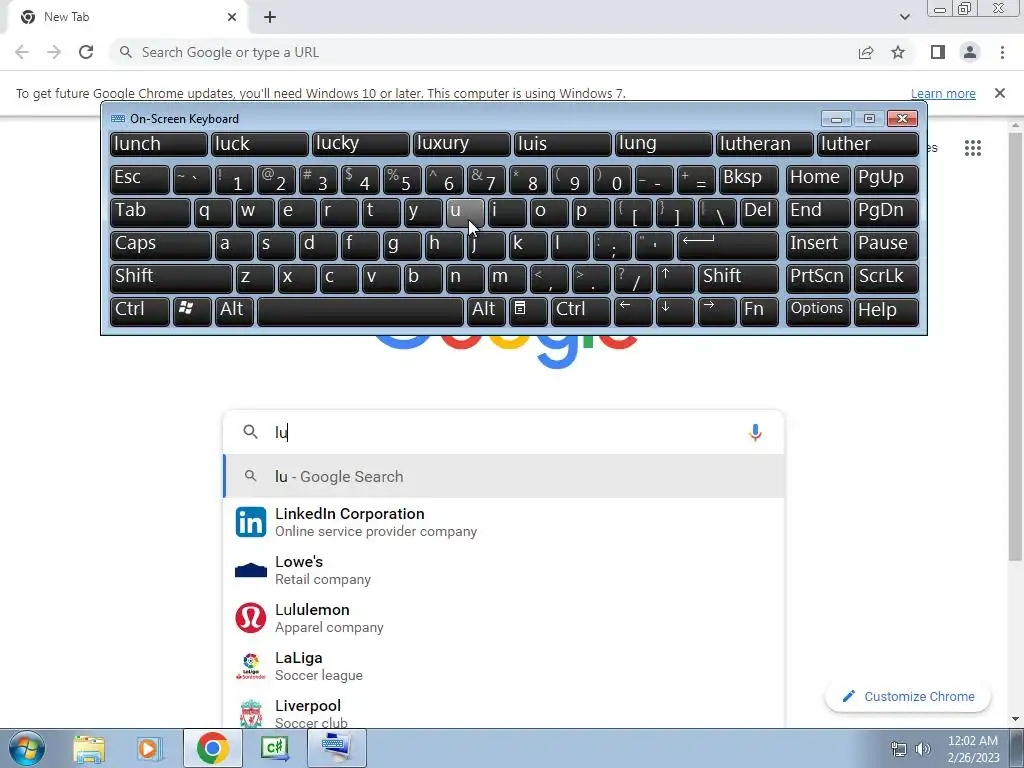The height and width of the screenshot is (768, 1024).
Task: Click the Chrome taskbar icon
Action: [212, 748]
